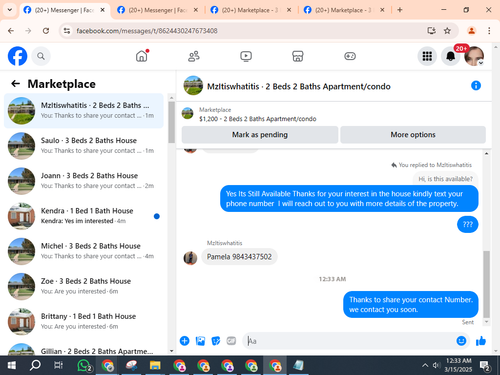Switch to the third tab, a Marketplace tab
This screenshot has height=375, width=500.
pos(251,10)
